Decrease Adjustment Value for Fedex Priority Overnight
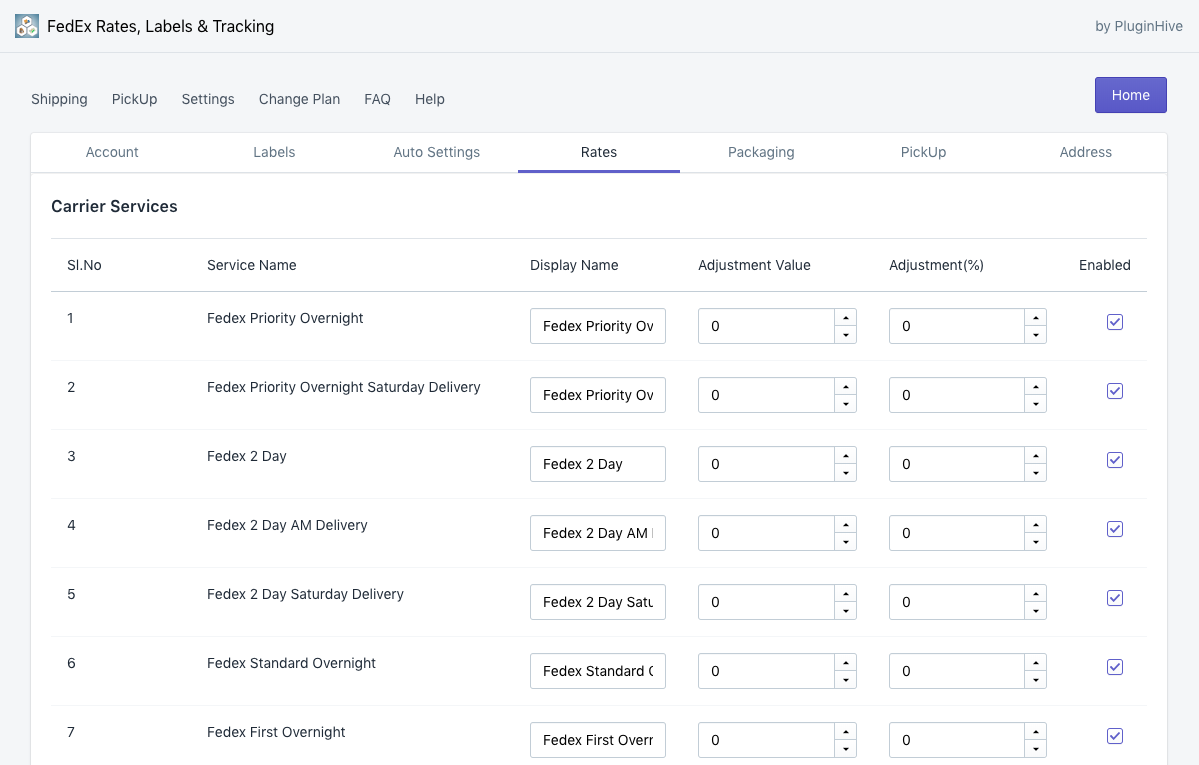 click(x=845, y=335)
